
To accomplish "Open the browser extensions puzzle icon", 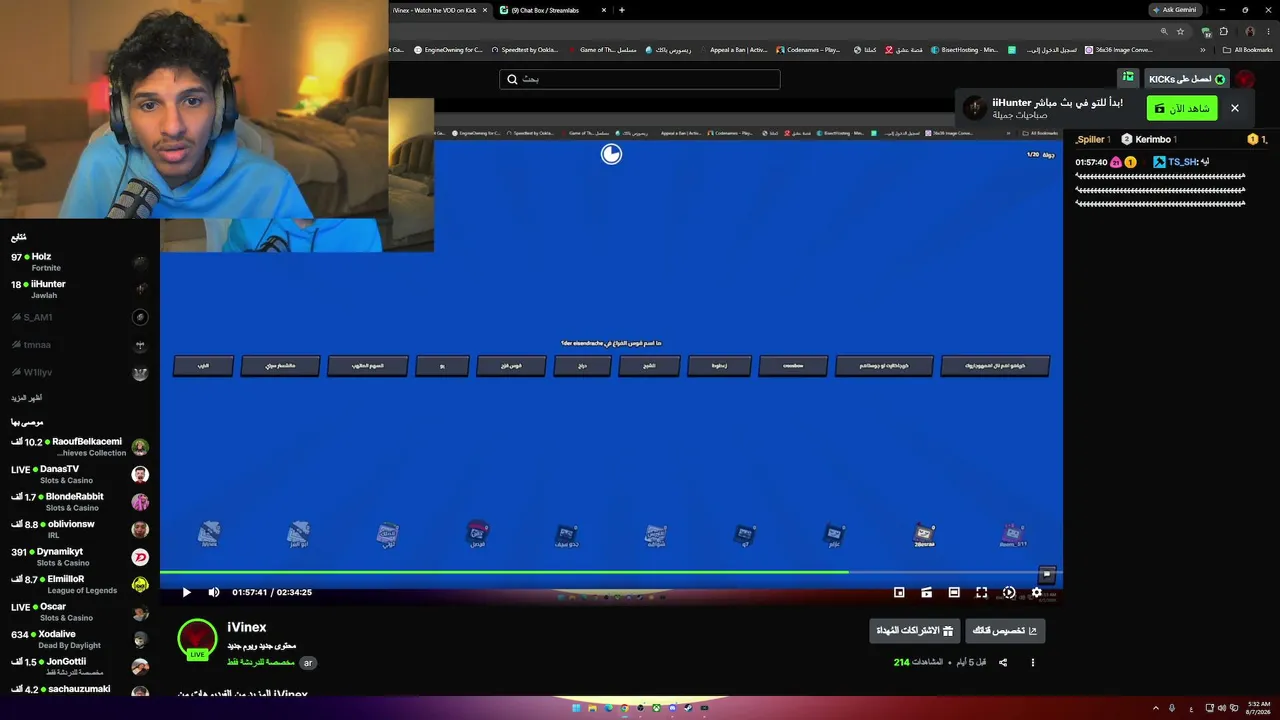I will click(1223, 31).
